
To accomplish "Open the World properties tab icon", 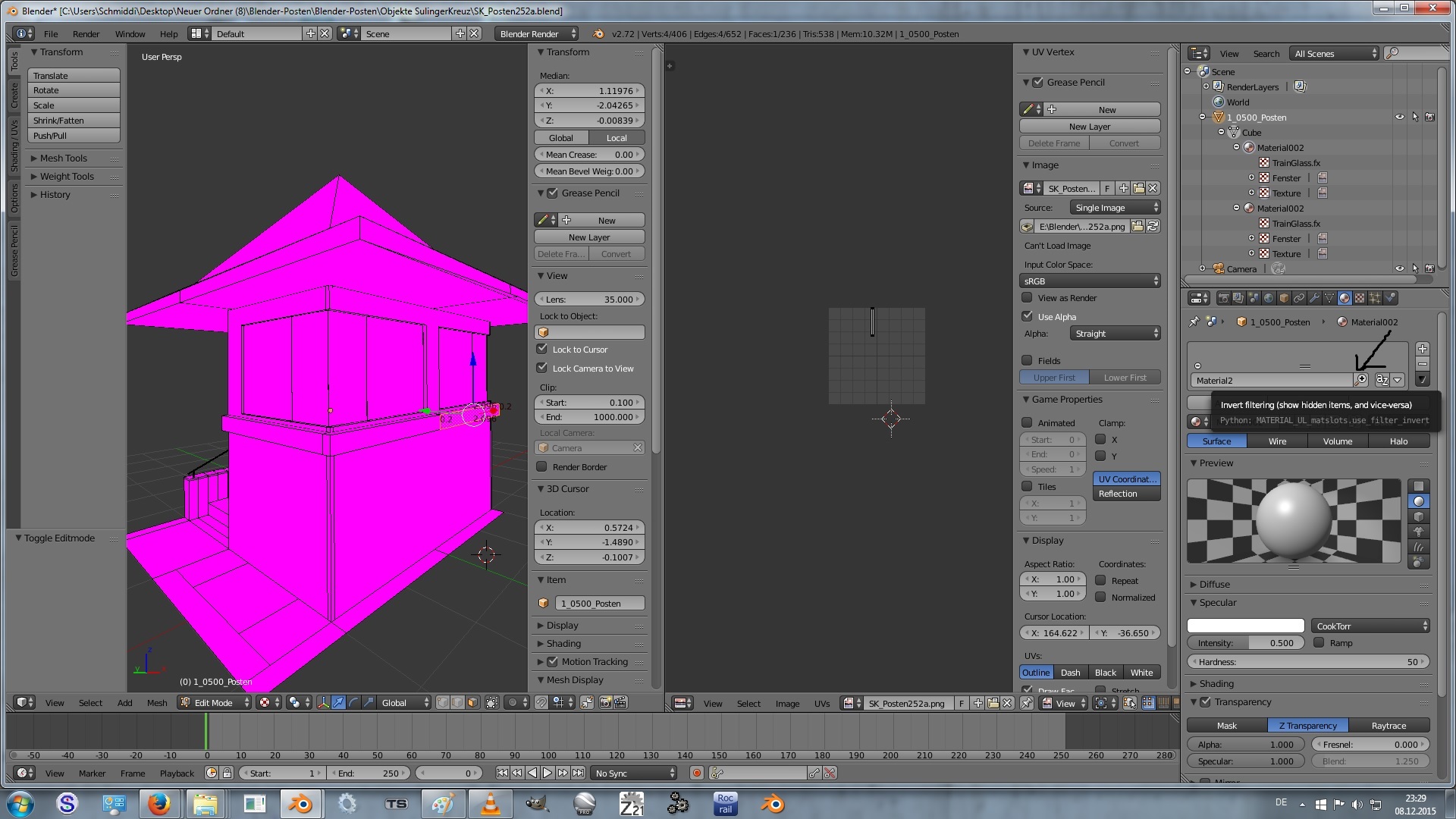I will [1269, 298].
